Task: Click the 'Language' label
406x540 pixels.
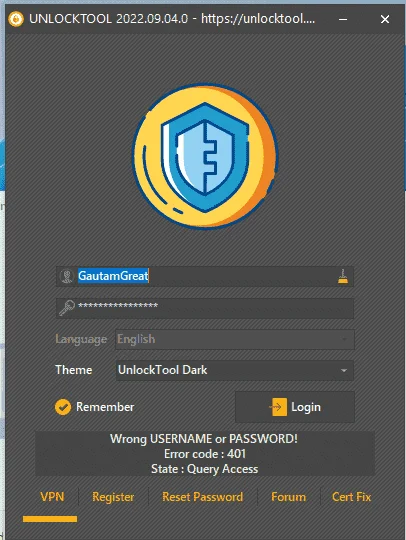Action: [x=81, y=339]
